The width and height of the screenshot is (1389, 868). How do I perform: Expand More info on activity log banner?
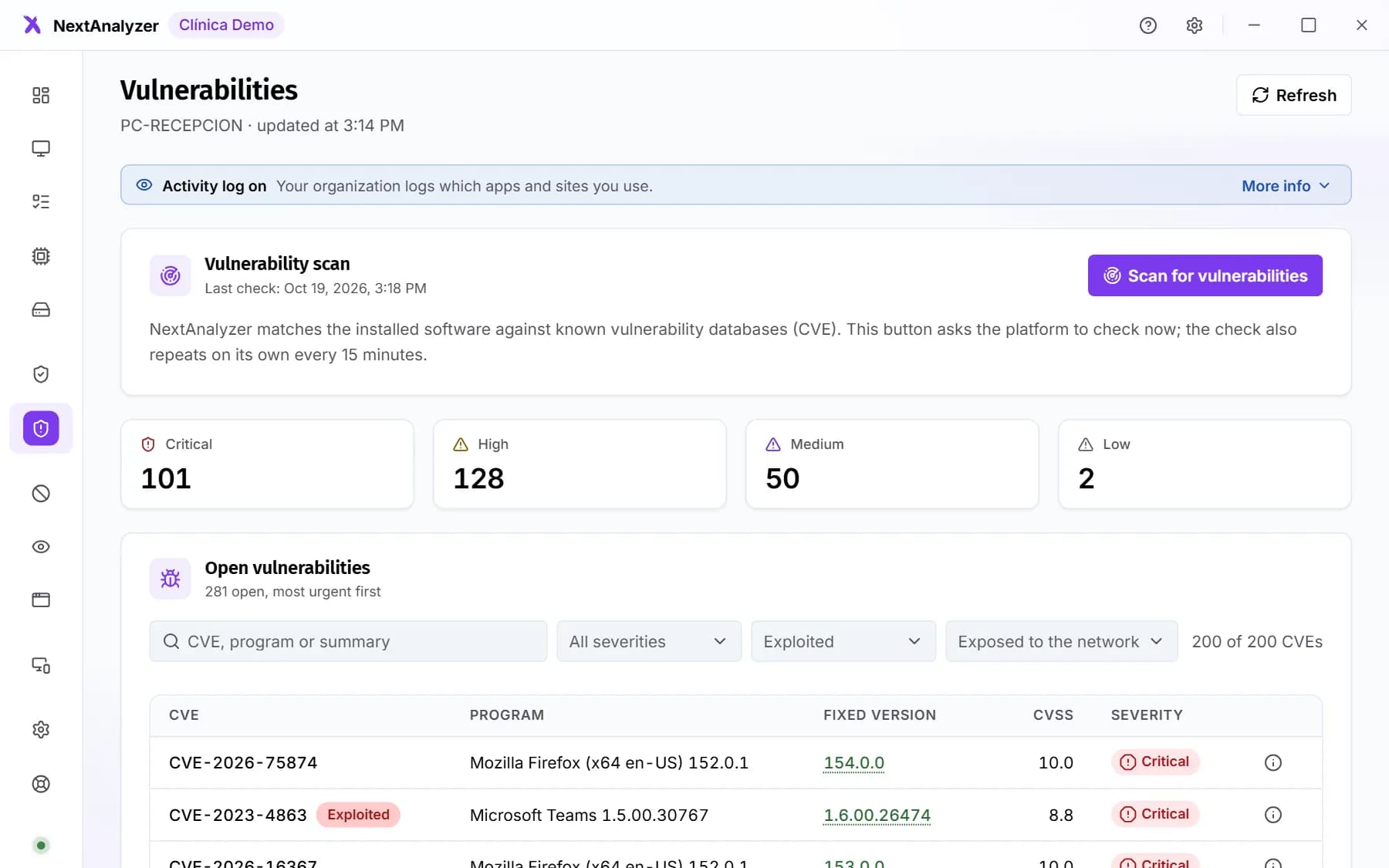pyautogui.click(x=1286, y=186)
